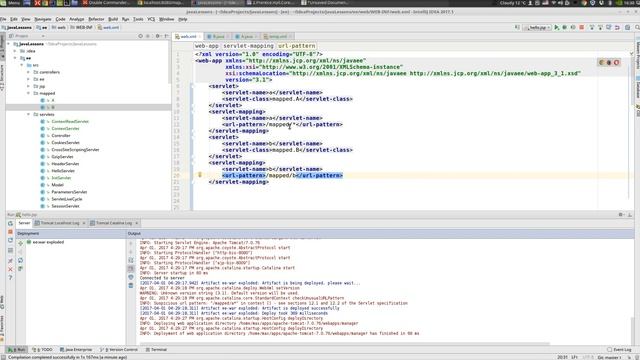Open the Refactor menu
640x360 pixels.
(96, 19)
